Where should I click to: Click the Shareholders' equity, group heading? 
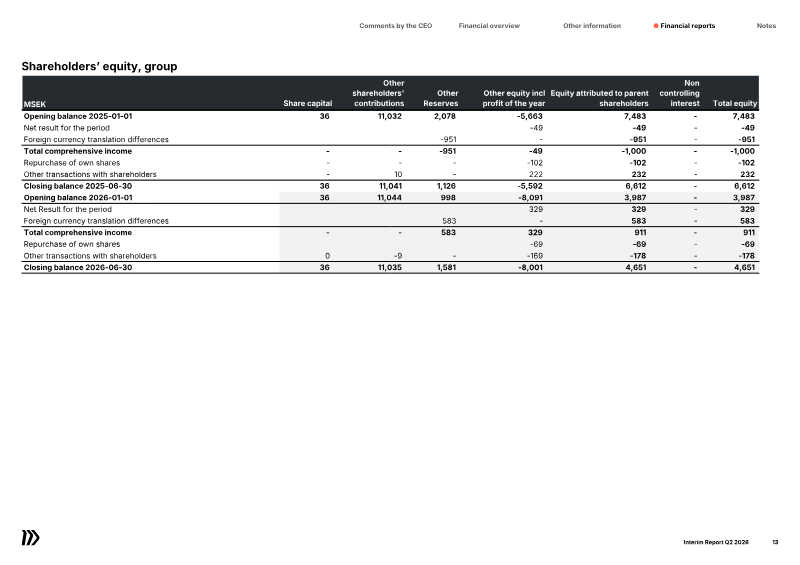(99, 66)
